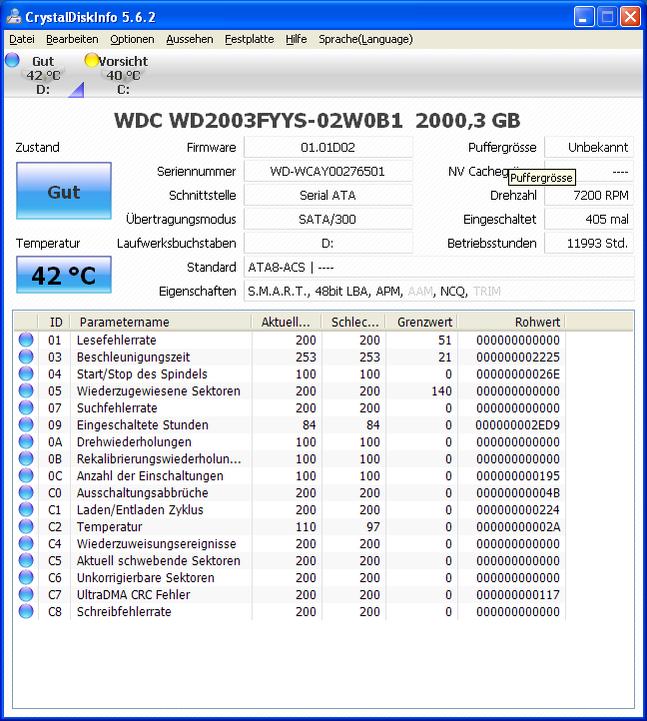Viewport: 647px width, 721px height.
Task: Click the Aktuell... column header
Action: point(286,322)
